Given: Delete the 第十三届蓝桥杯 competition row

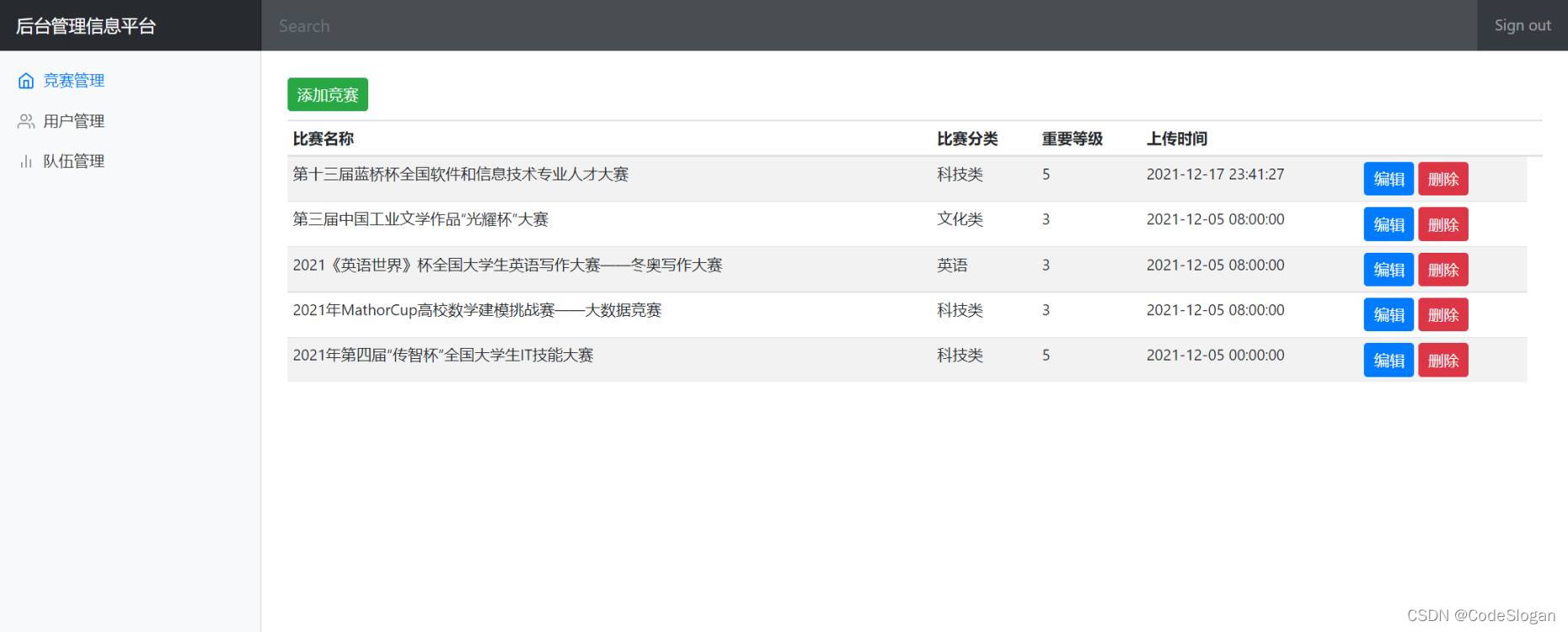Looking at the screenshot, I should 1443,179.
